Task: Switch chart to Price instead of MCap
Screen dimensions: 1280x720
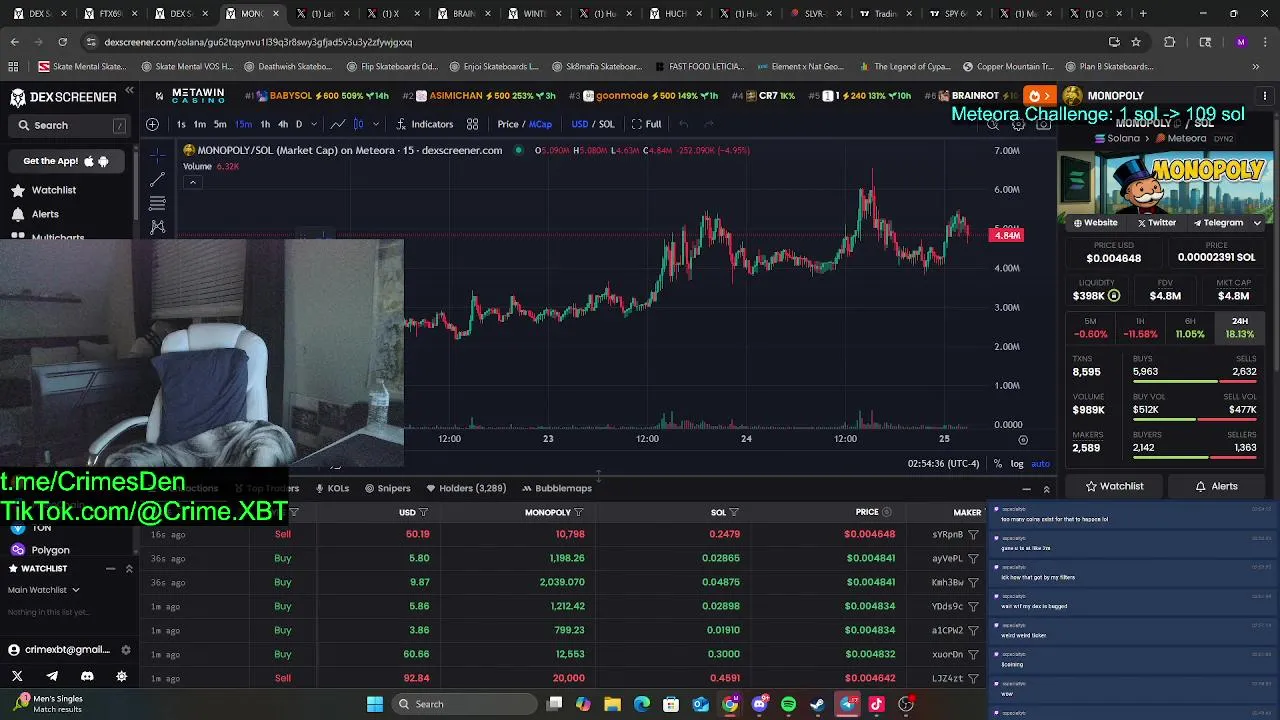Action: [x=508, y=124]
